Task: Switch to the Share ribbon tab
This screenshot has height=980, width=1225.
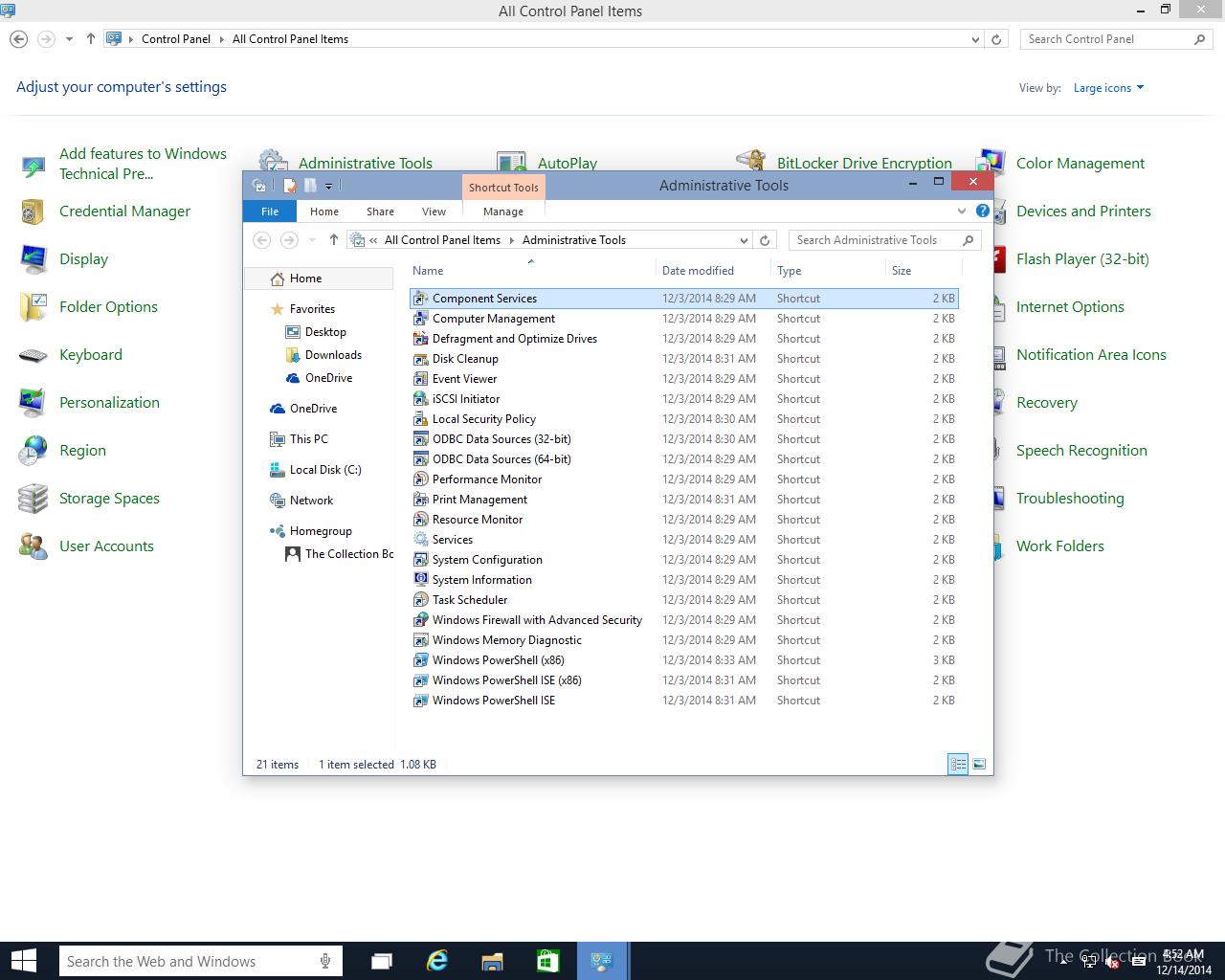Action: pos(380,212)
